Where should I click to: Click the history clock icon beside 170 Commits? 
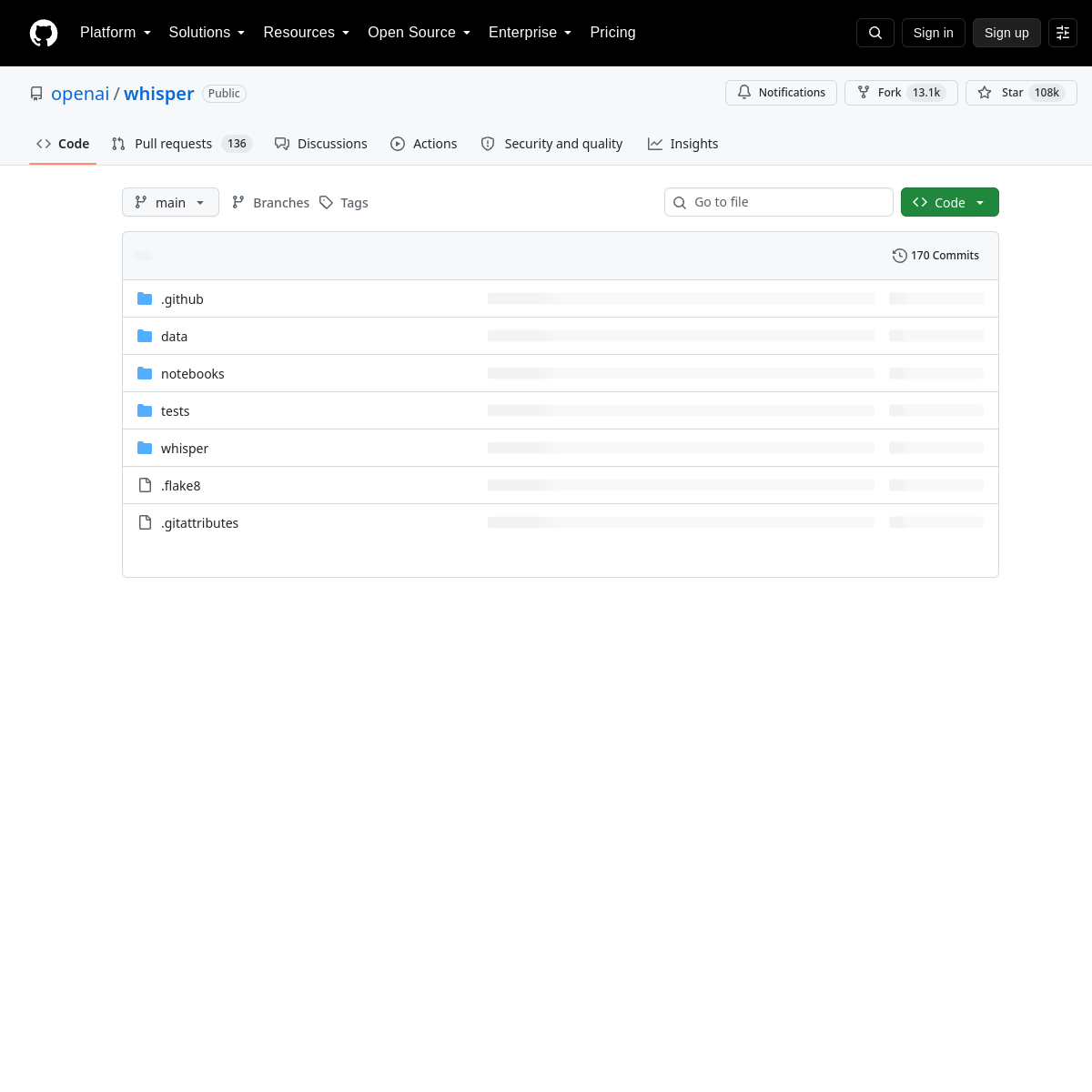900,256
